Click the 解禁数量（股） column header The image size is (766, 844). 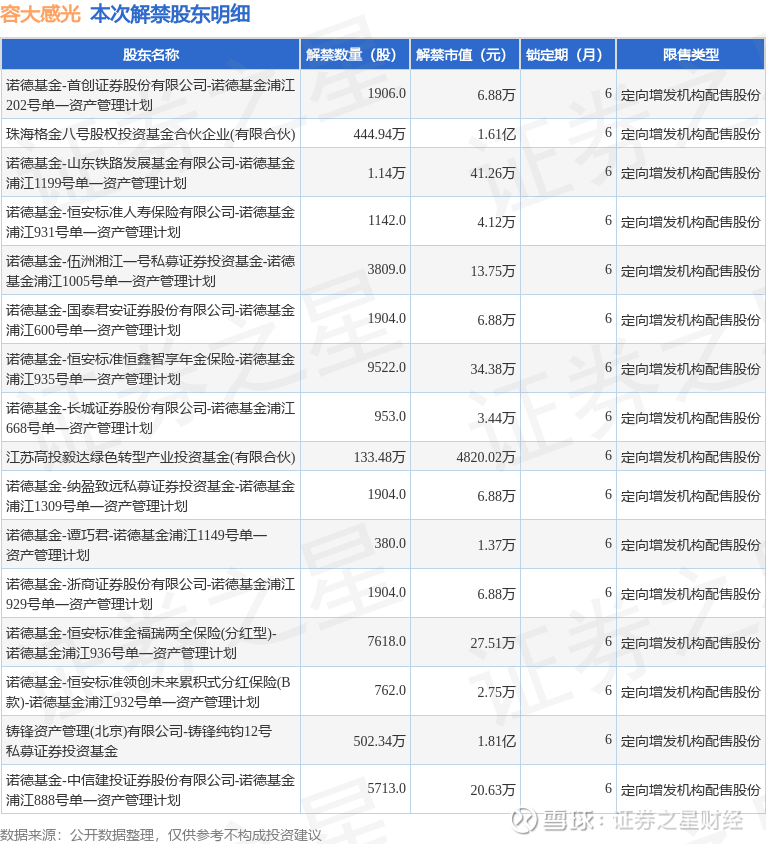click(x=355, y=54)
